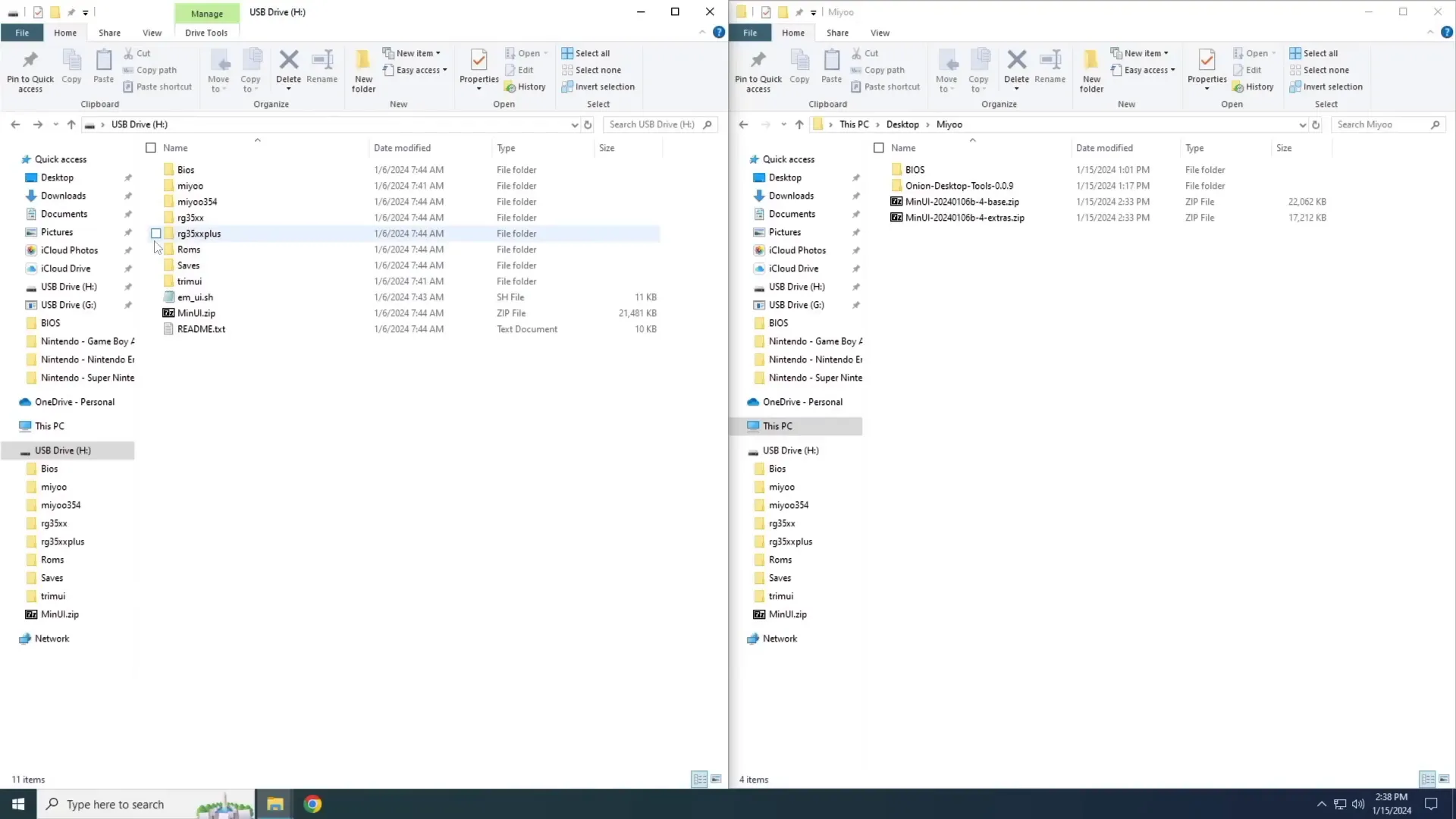Open the View tab in right pane
This screenshot has width=1456, height=819.
tap(880, 33)
